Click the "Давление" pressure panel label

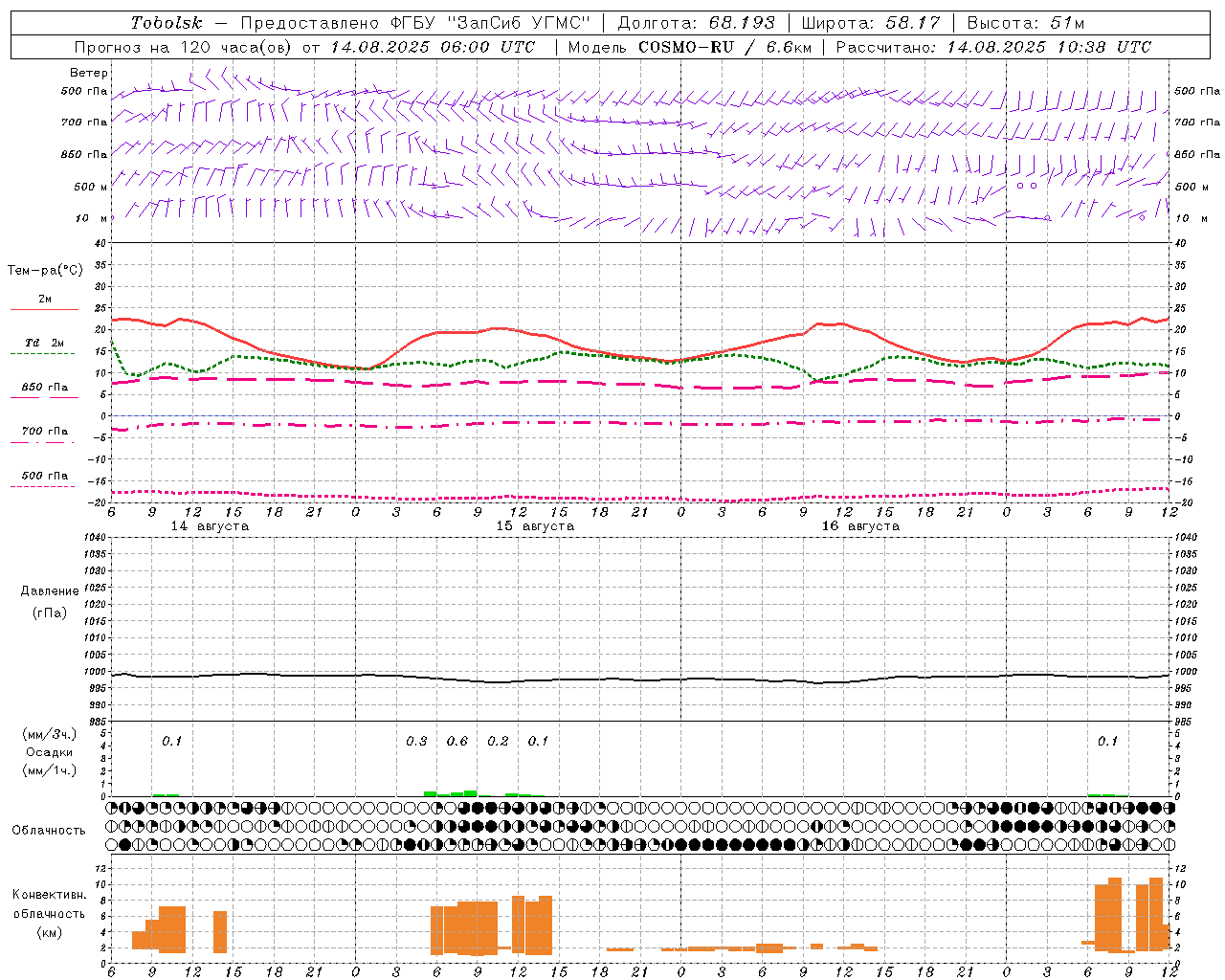point(50,591)
